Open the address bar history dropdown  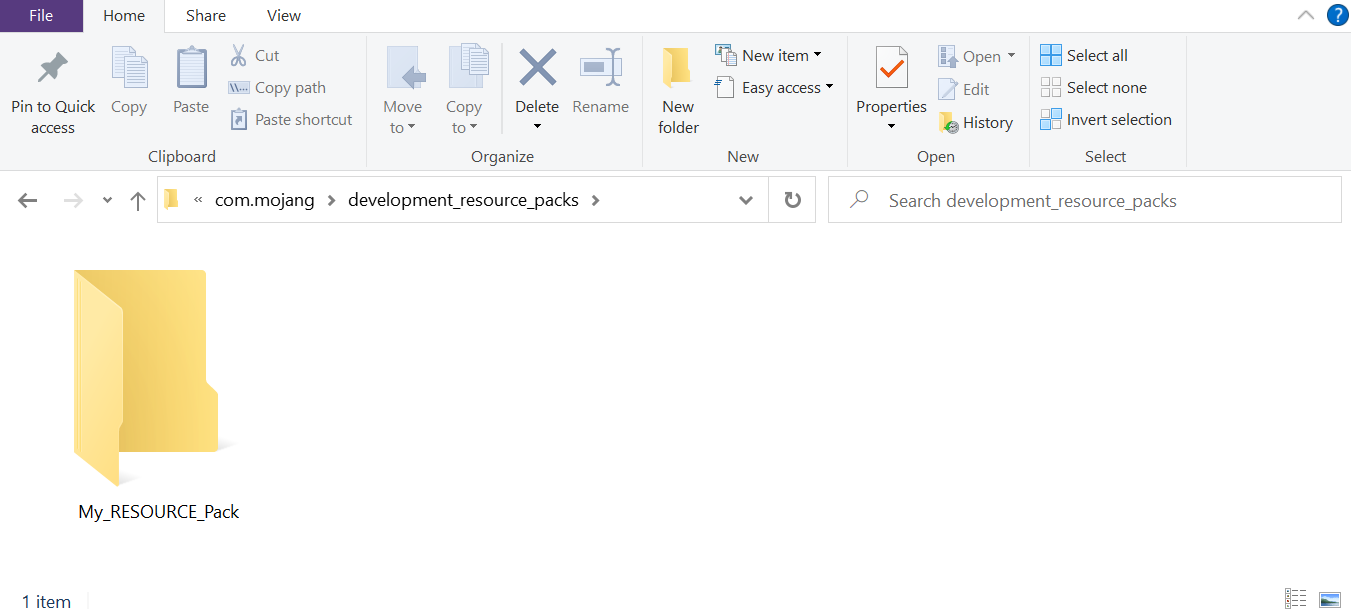pyautogui.click(x=745, y=199)
